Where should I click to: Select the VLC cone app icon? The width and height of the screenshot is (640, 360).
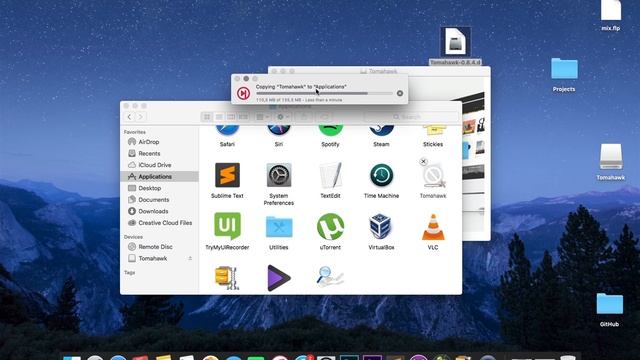click(433, 227)
